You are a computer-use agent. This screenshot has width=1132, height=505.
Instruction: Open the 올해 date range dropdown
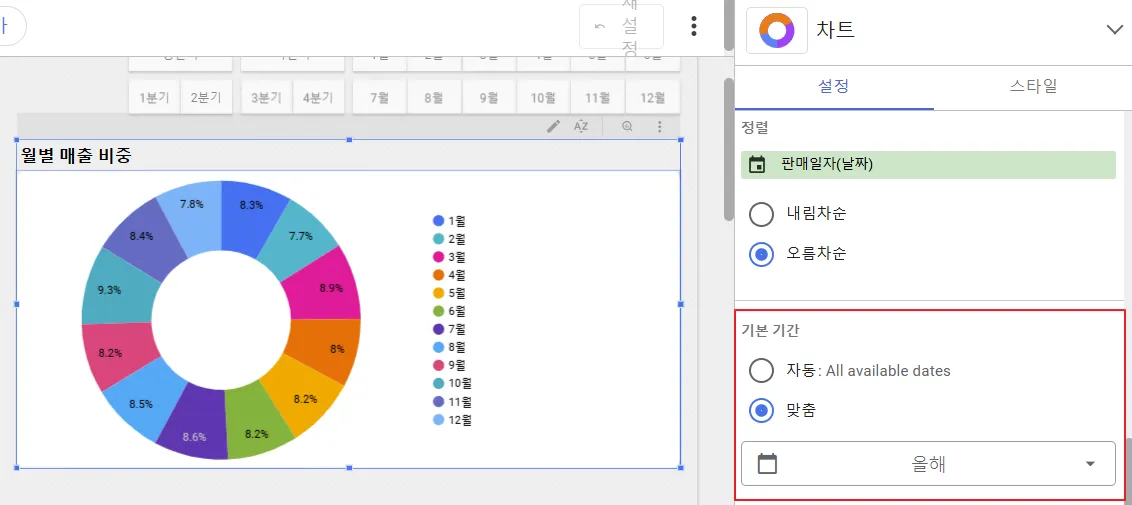click(x=928, y=464)
